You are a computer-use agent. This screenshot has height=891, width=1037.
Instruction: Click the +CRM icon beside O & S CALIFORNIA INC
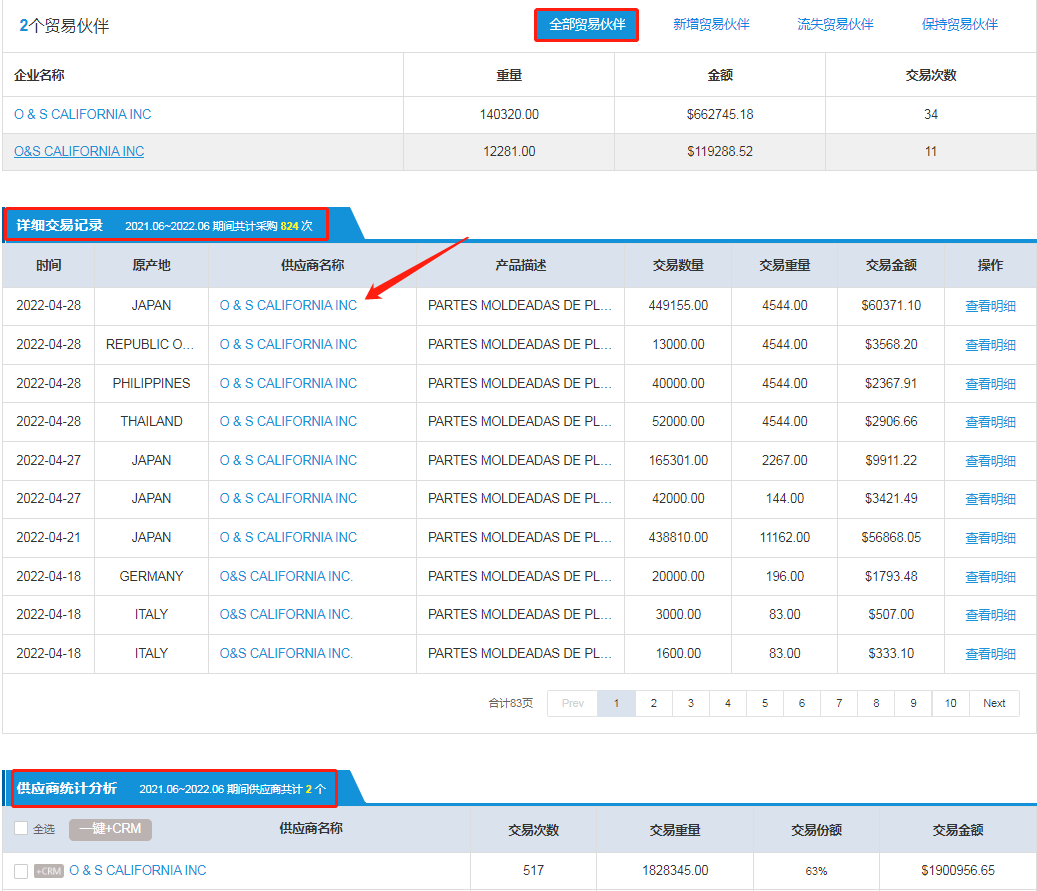point(48,871)
